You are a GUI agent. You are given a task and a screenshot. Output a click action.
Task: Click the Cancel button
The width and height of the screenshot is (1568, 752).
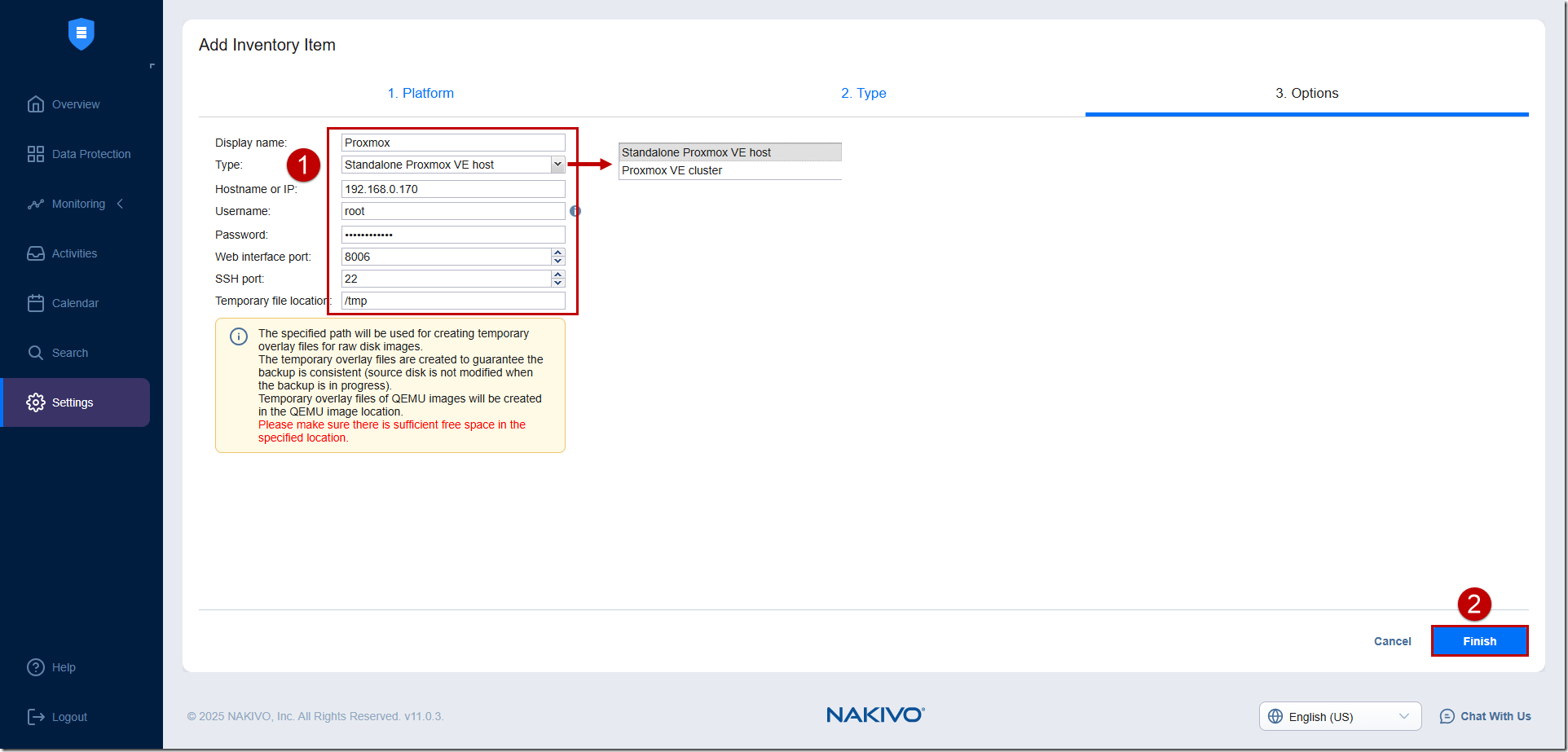coord(1393,641)
